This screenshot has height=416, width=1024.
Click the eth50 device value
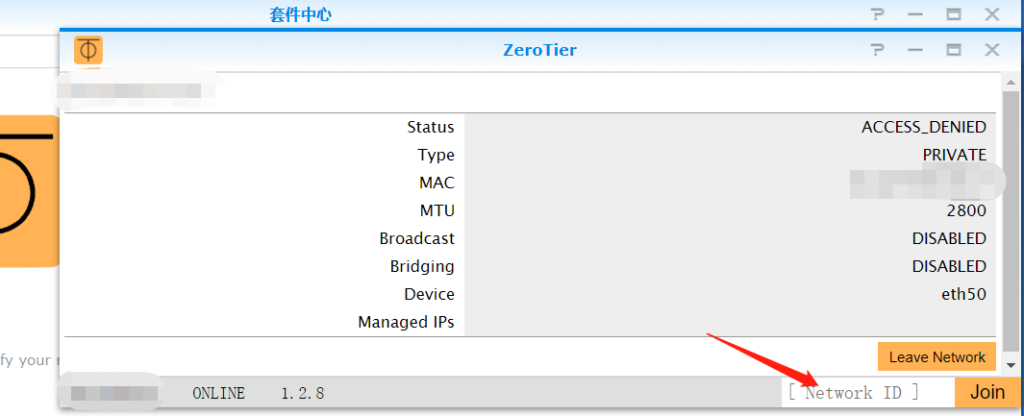coord(962,294)
